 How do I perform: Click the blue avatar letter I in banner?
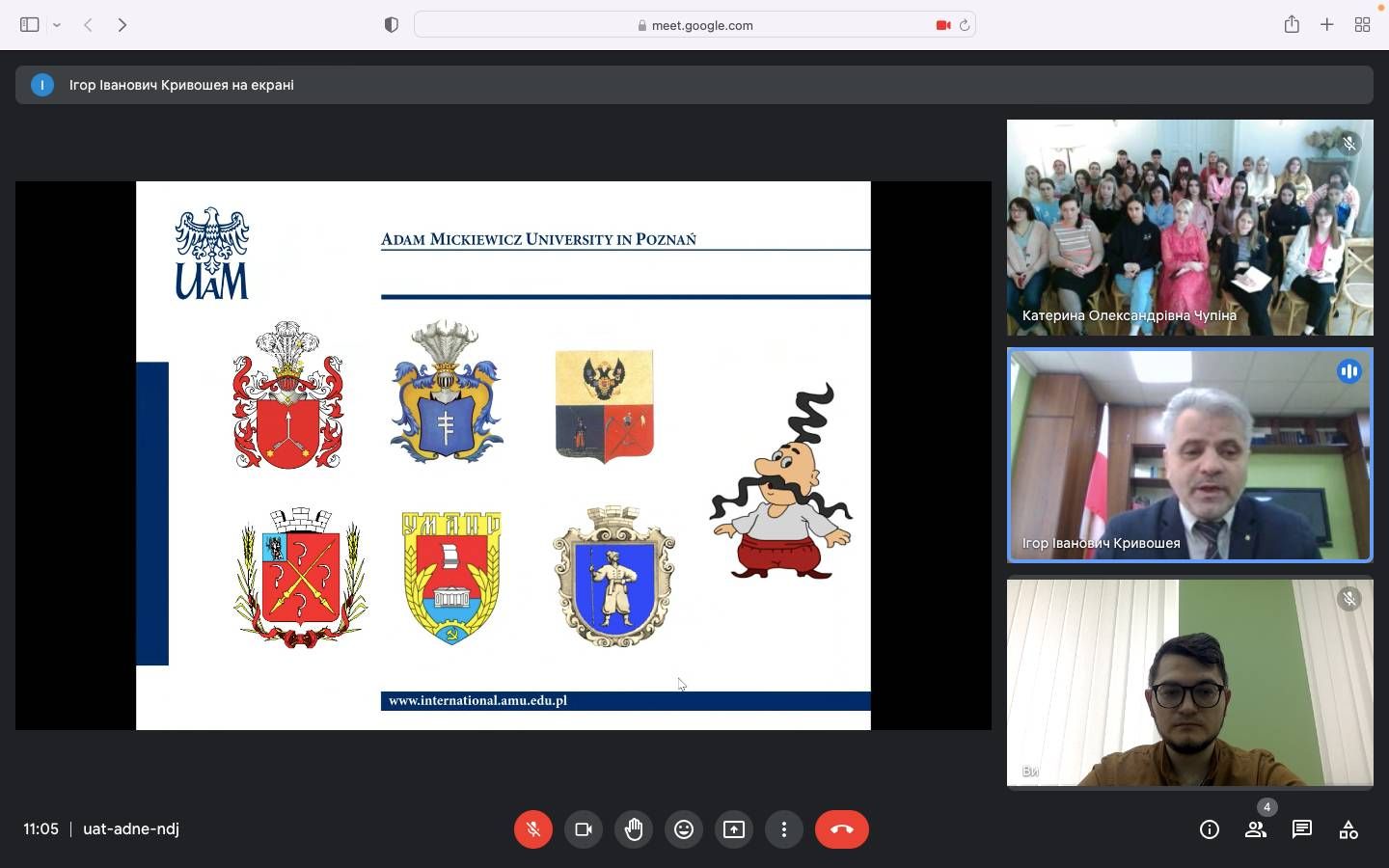42,85
